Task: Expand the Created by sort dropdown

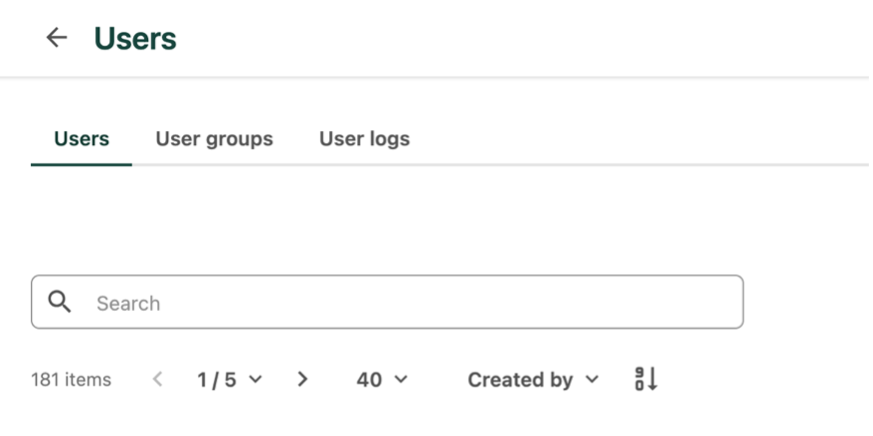Action: [x=533, y=380]
